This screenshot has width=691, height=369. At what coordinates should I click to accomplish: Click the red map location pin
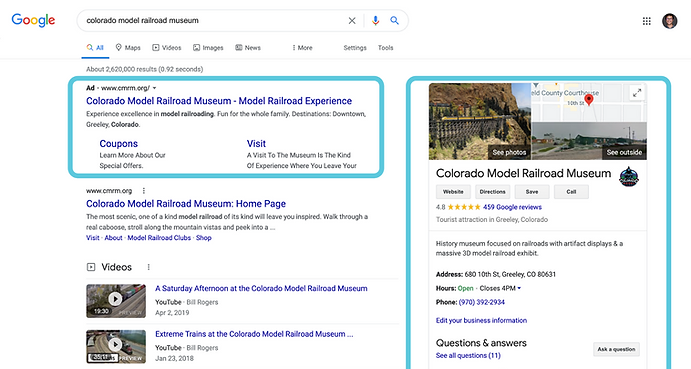click(x=589, y=100)
